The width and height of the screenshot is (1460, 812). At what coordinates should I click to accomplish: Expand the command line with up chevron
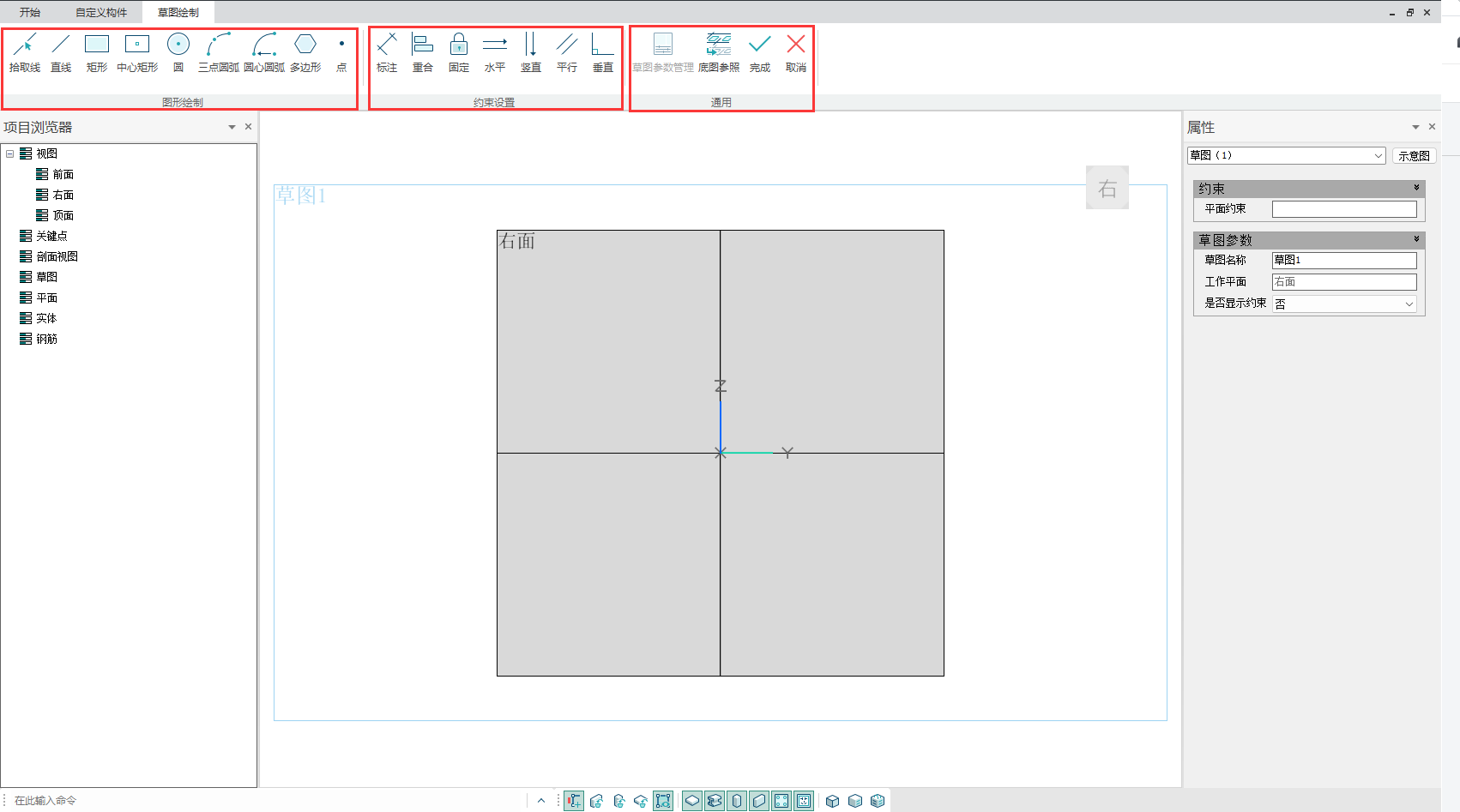coord(541,801)
